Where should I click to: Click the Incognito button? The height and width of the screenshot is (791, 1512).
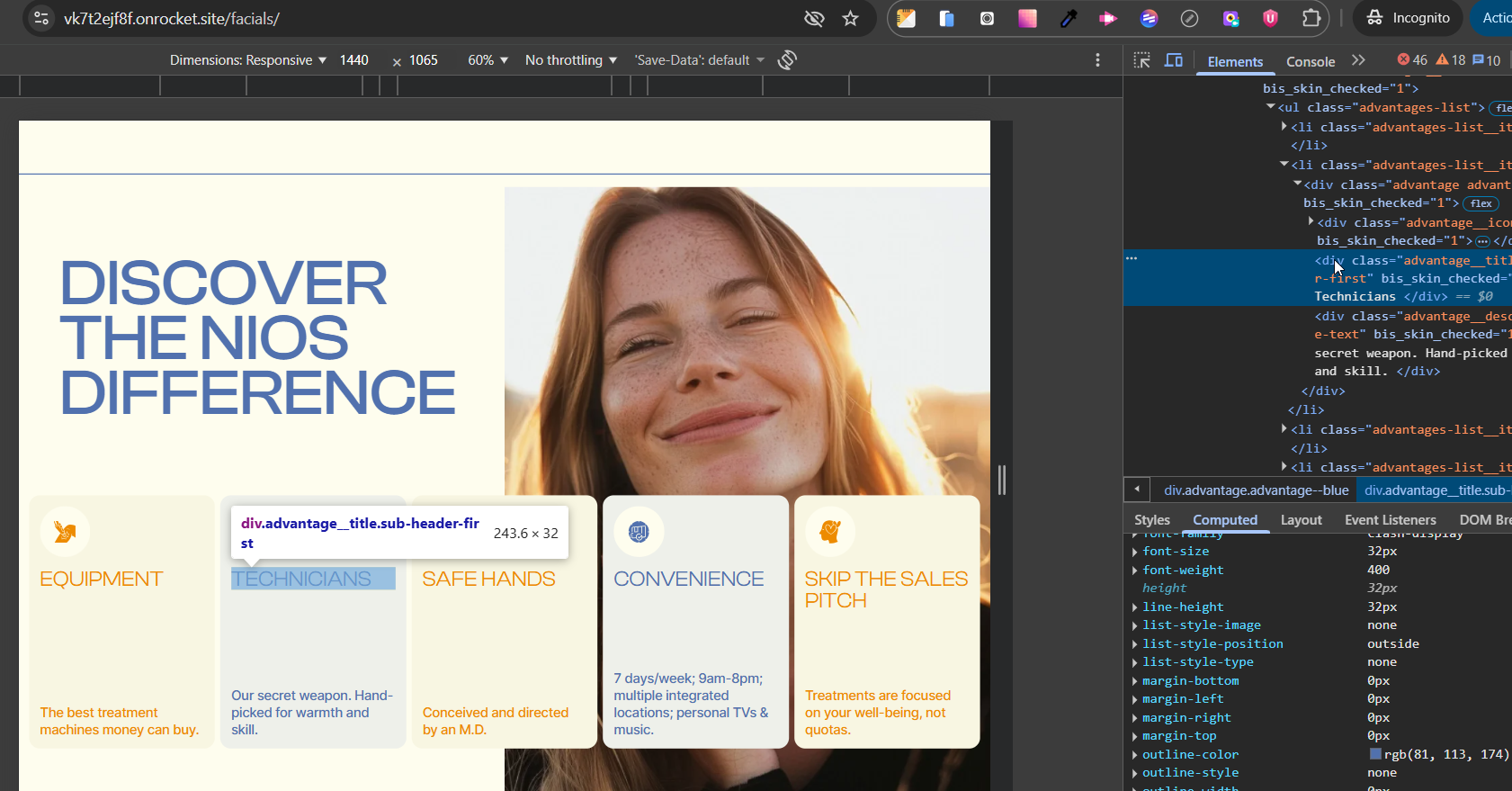click(x=1409, y=18)
